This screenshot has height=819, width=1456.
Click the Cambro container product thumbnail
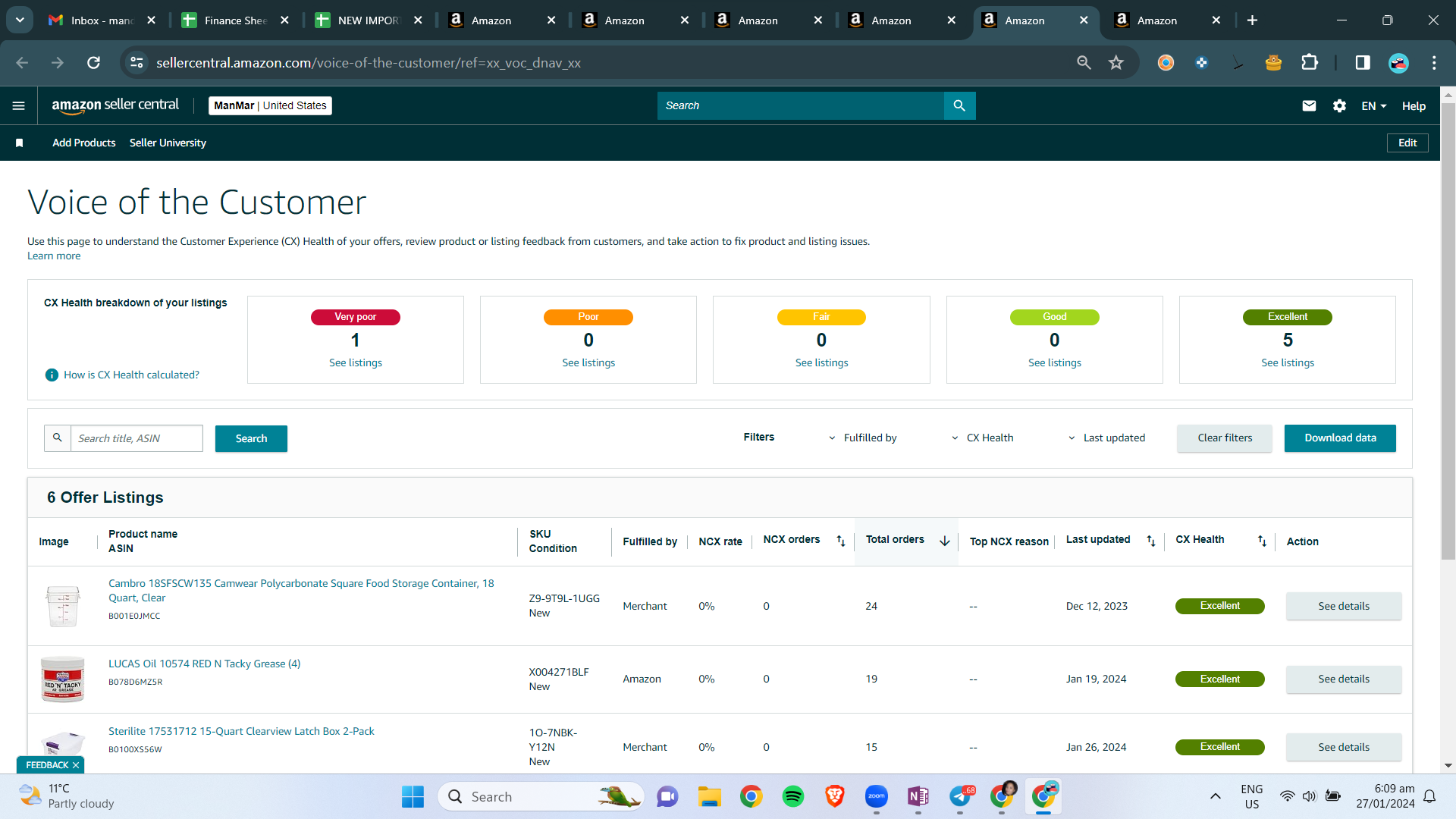[63, 606]
